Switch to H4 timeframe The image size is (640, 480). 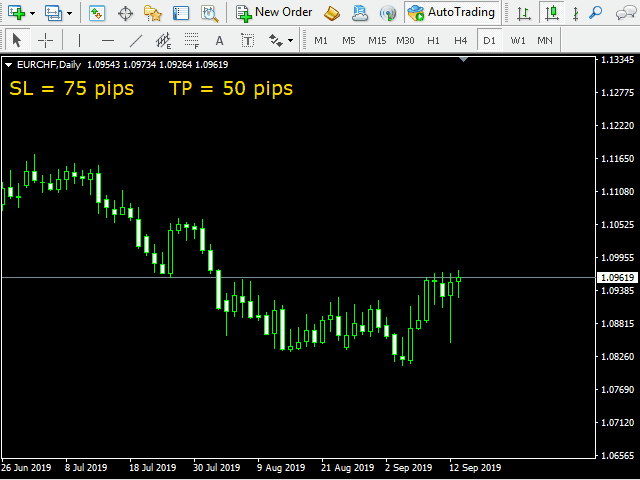click(460, 40)
